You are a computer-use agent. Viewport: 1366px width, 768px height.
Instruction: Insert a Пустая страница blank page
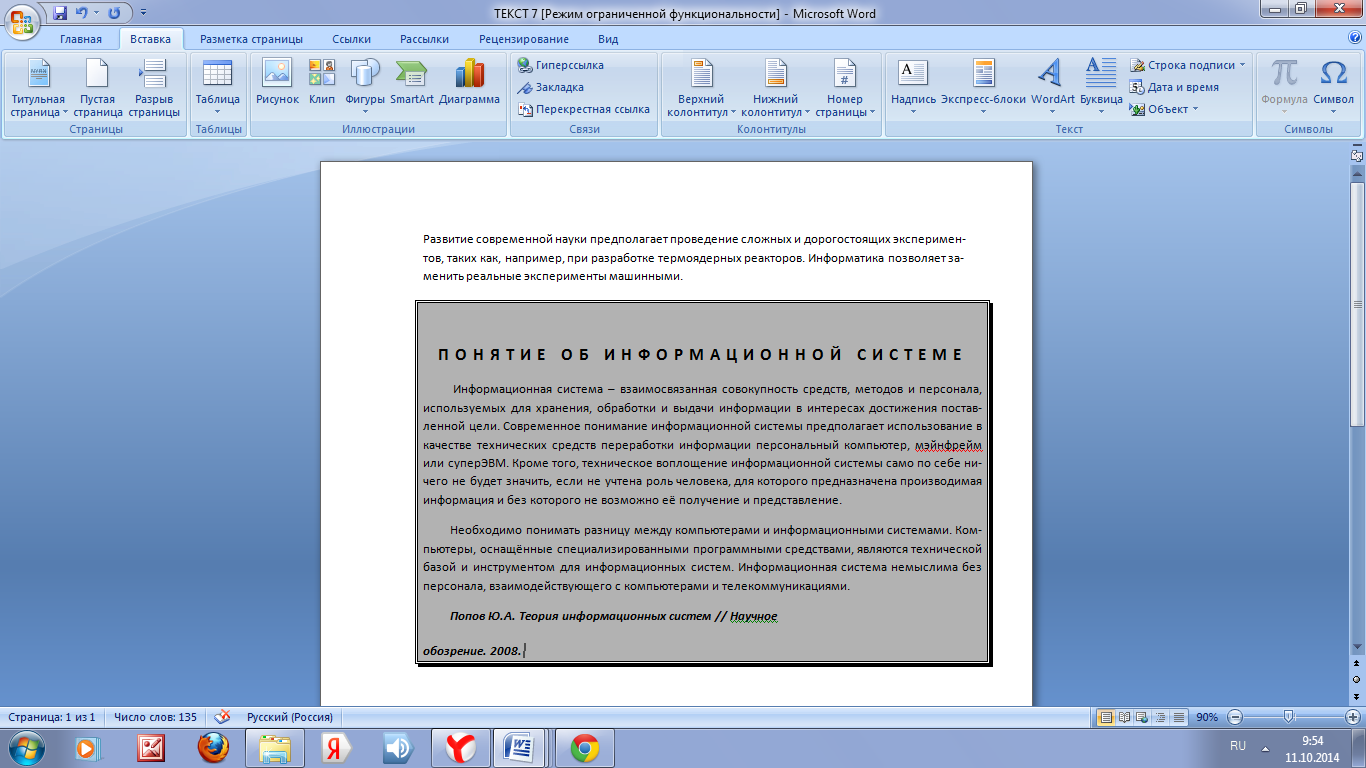(x=97, y=87)
